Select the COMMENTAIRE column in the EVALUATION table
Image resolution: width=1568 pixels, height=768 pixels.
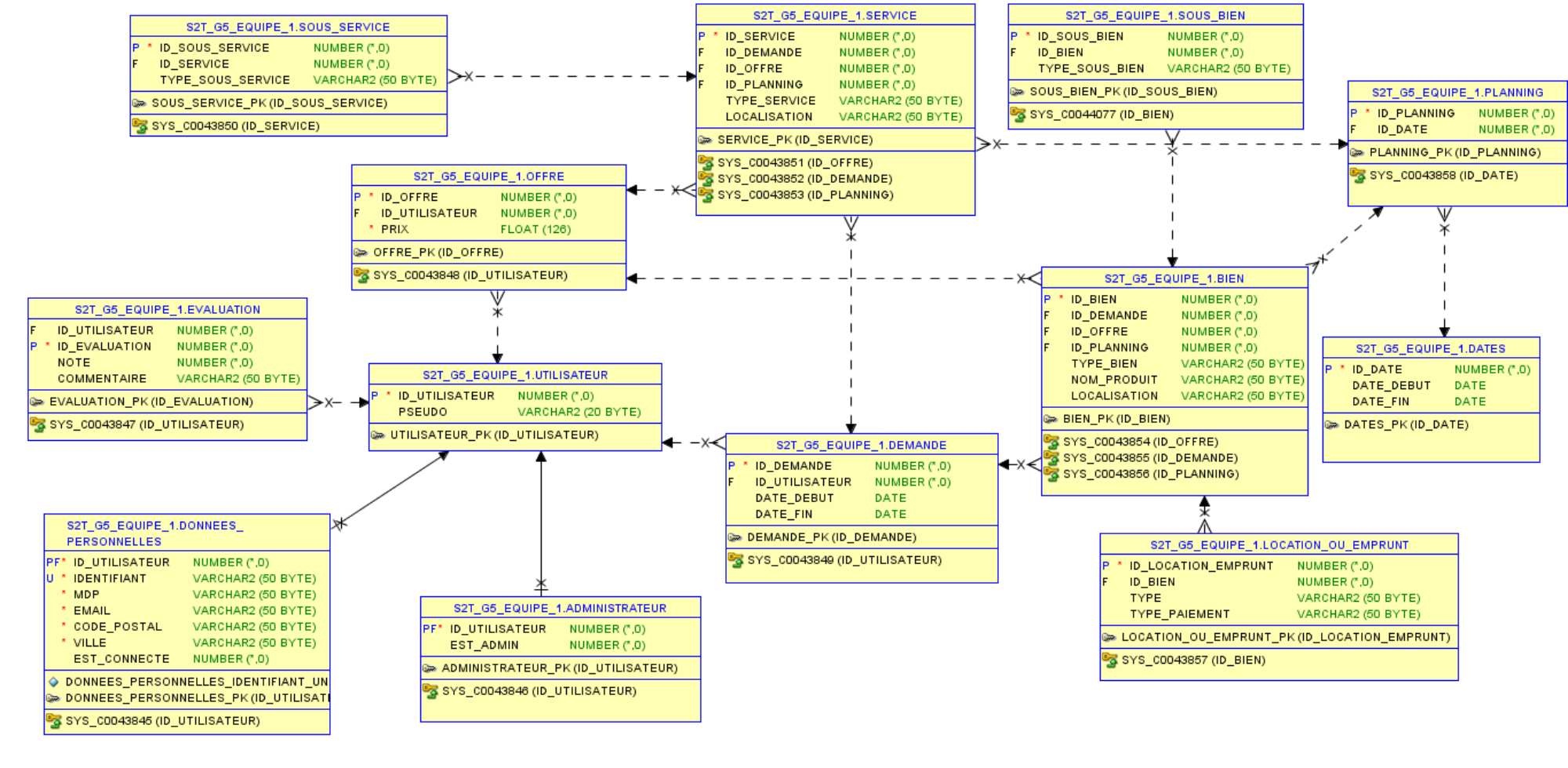(102, 379)
